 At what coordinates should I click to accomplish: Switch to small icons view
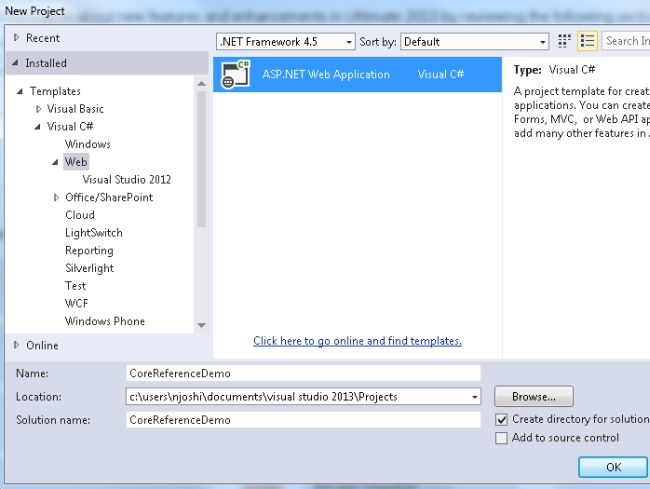[564, 41]
